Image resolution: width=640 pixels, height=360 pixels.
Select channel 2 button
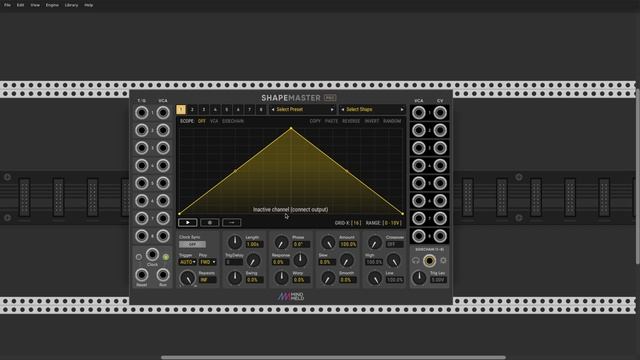click(x=192, y=109)
